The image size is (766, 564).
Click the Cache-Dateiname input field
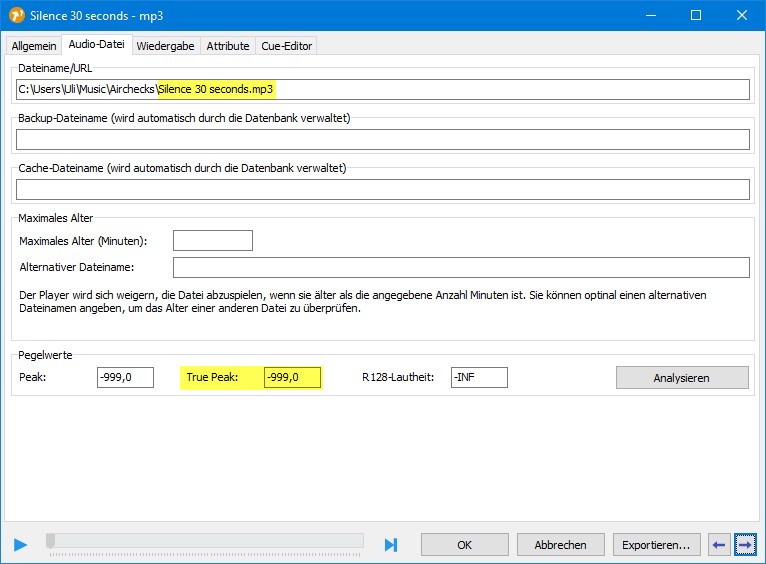tap(383, 189)
